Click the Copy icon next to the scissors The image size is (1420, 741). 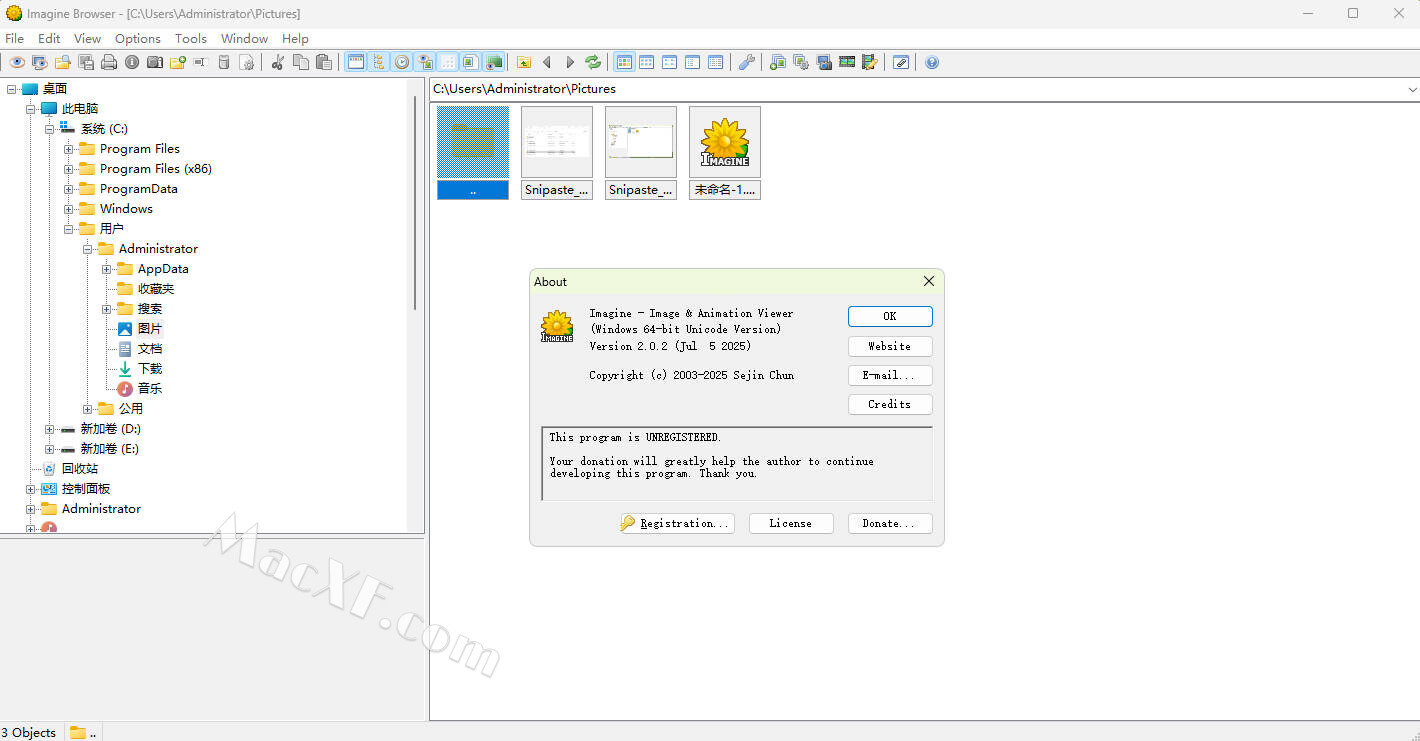tap(301, 62)
